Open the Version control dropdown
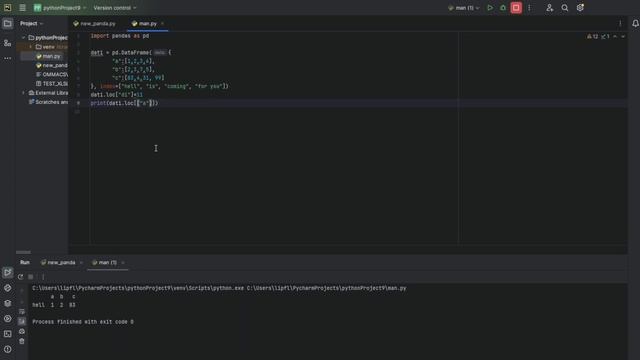This screenshot has width=640, height=360. 115,8
